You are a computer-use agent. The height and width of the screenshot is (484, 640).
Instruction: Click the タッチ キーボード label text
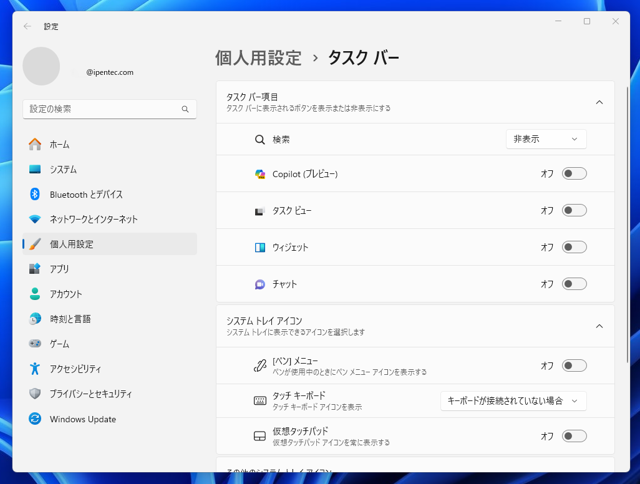299,395
